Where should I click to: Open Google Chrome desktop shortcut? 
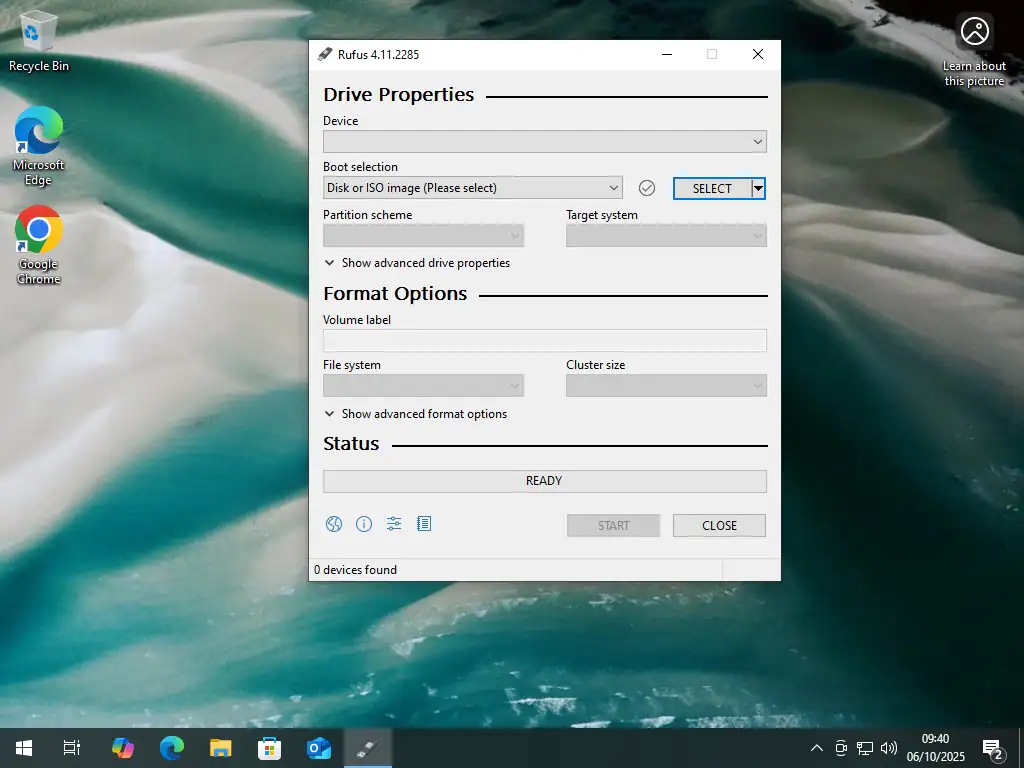point(38,245)
